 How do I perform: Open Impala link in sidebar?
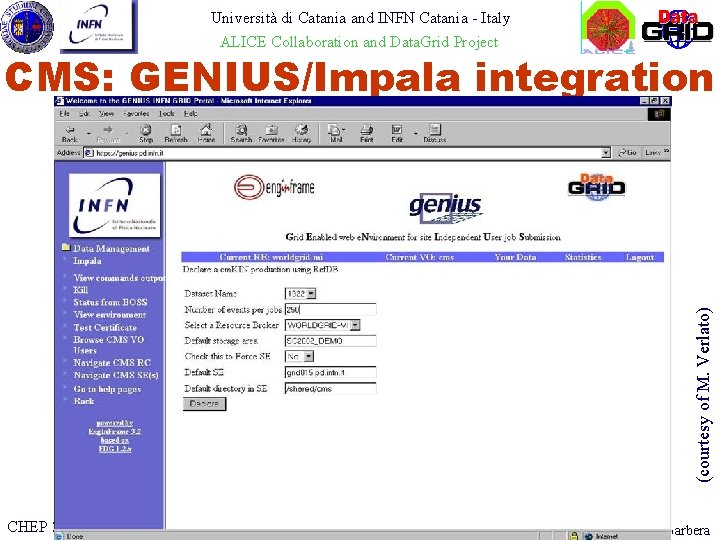click(87, 261)
